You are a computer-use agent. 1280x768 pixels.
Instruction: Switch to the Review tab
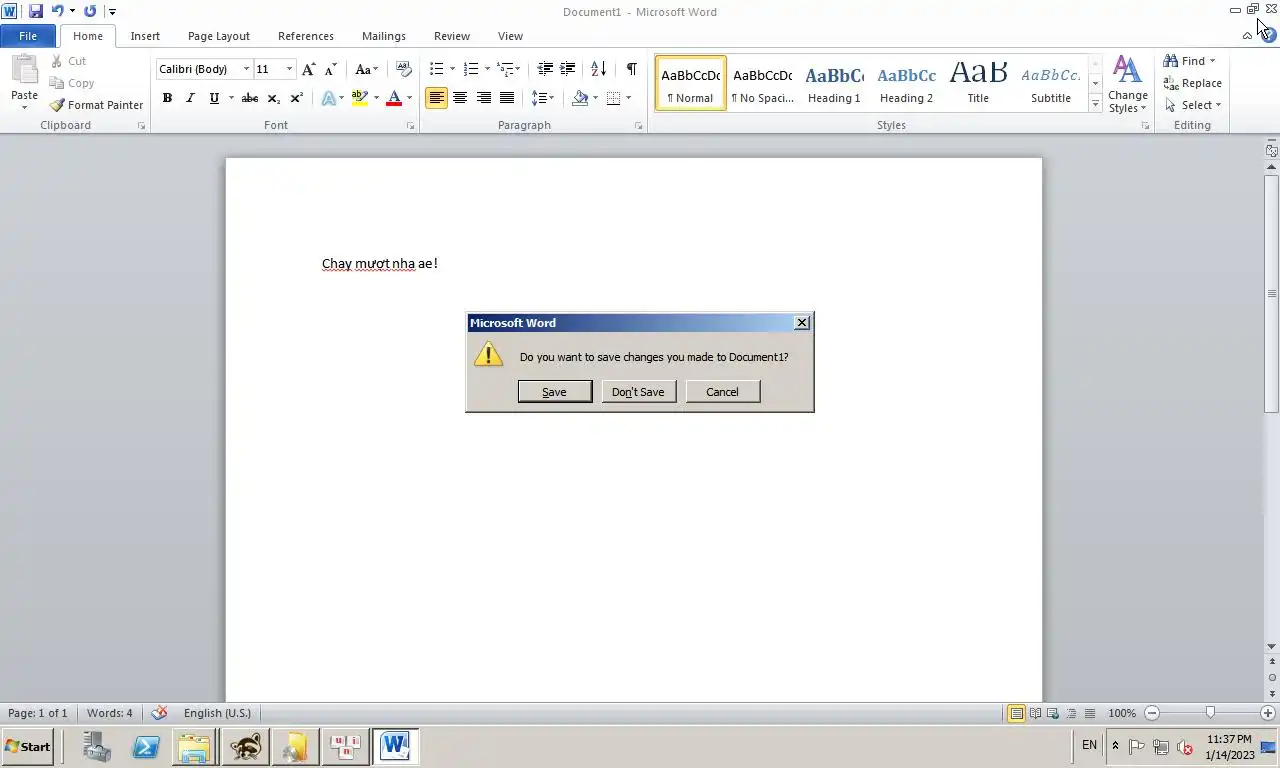tap(452, 36)
